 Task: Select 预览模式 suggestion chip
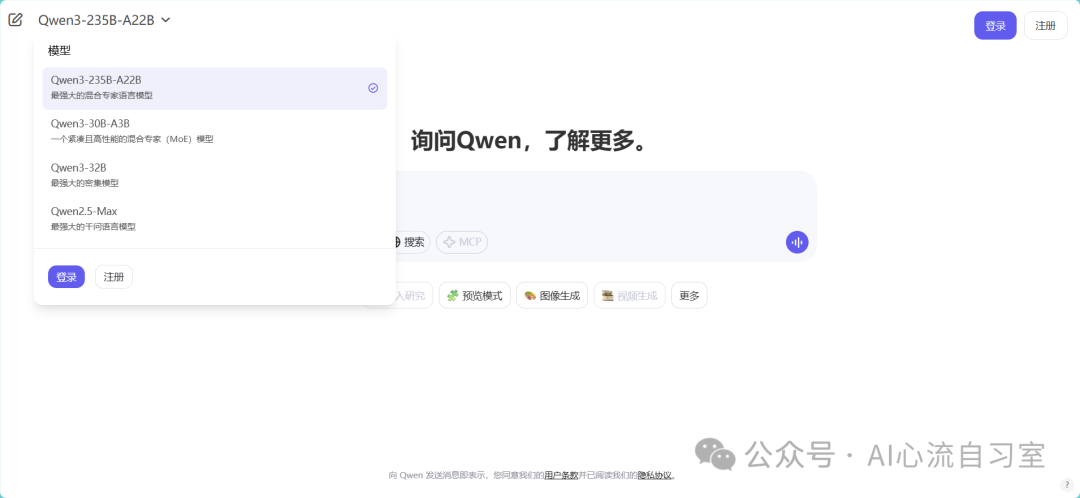[475, 295]
